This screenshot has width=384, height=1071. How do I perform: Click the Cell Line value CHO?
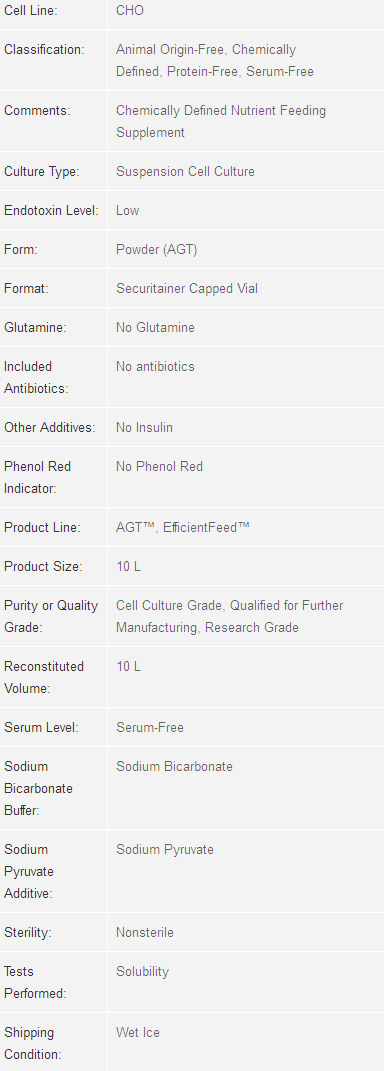[130, 11]
